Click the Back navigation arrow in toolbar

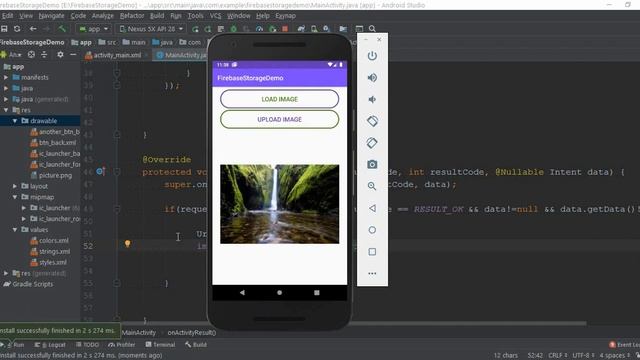[33, 29]
